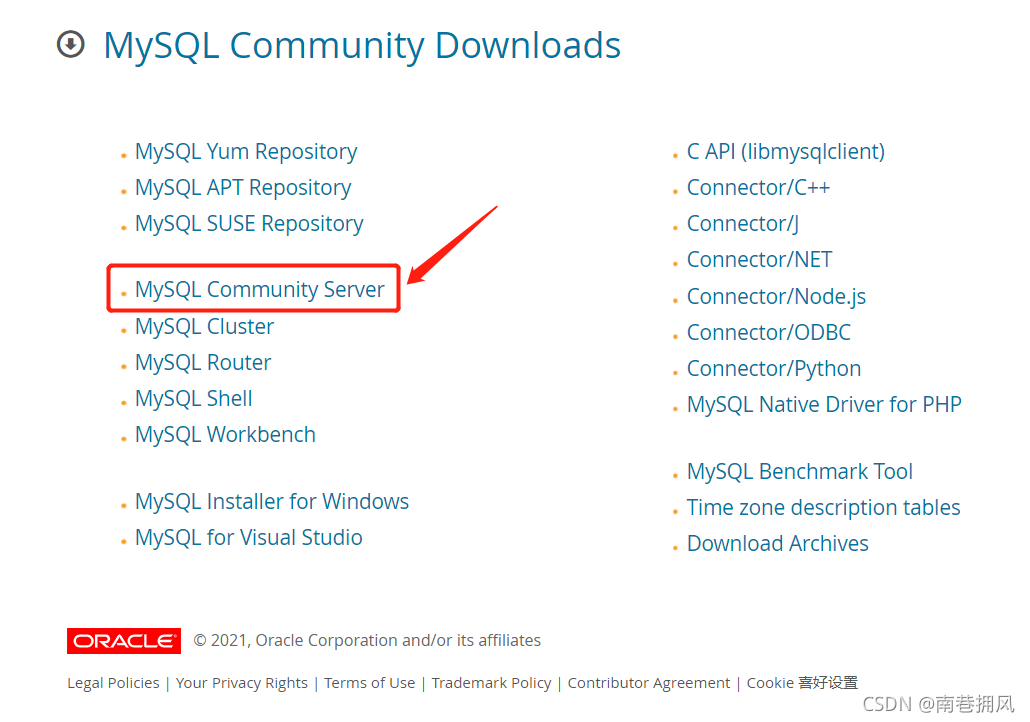Open the Connector/ODBC link

[x=769, y=333]
